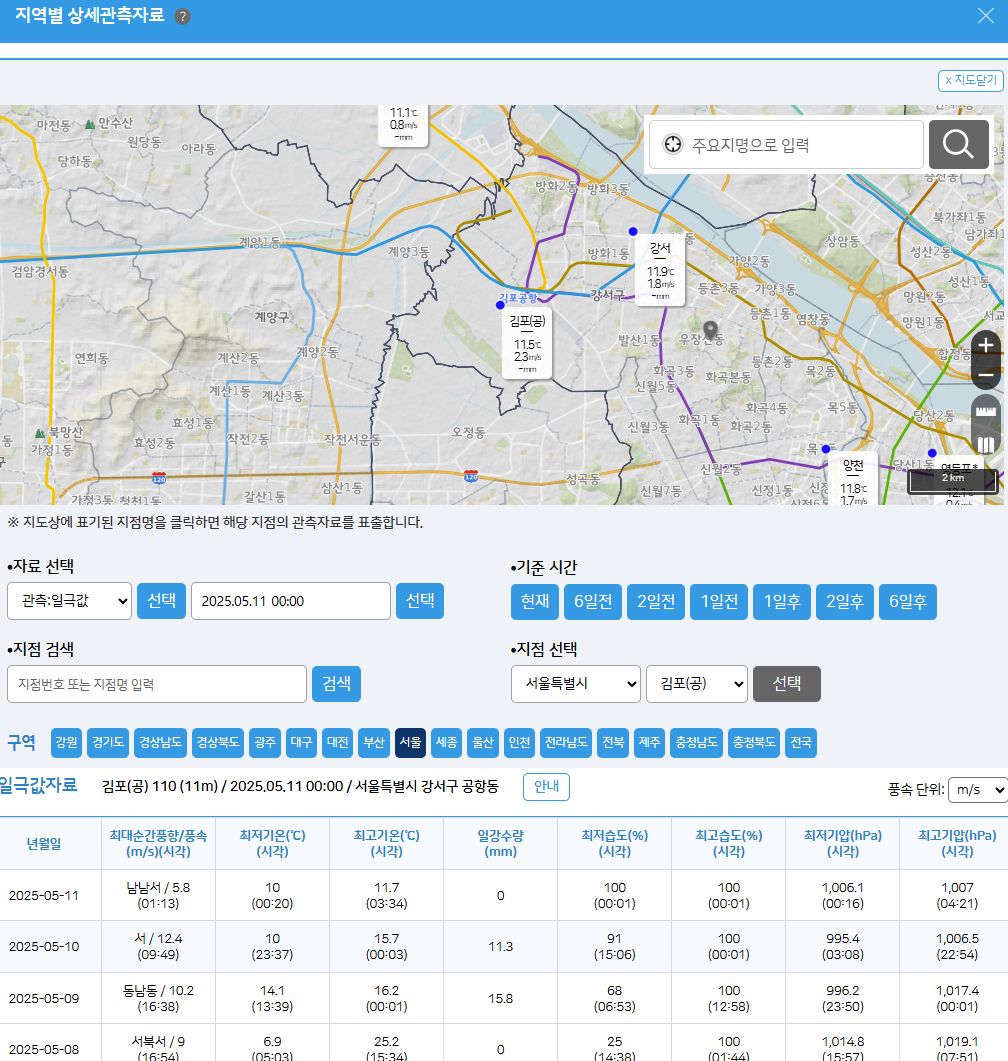Screen dimensions: 1008x1061
Task: Click the 검색 station search button
Action: coord(336,684)
